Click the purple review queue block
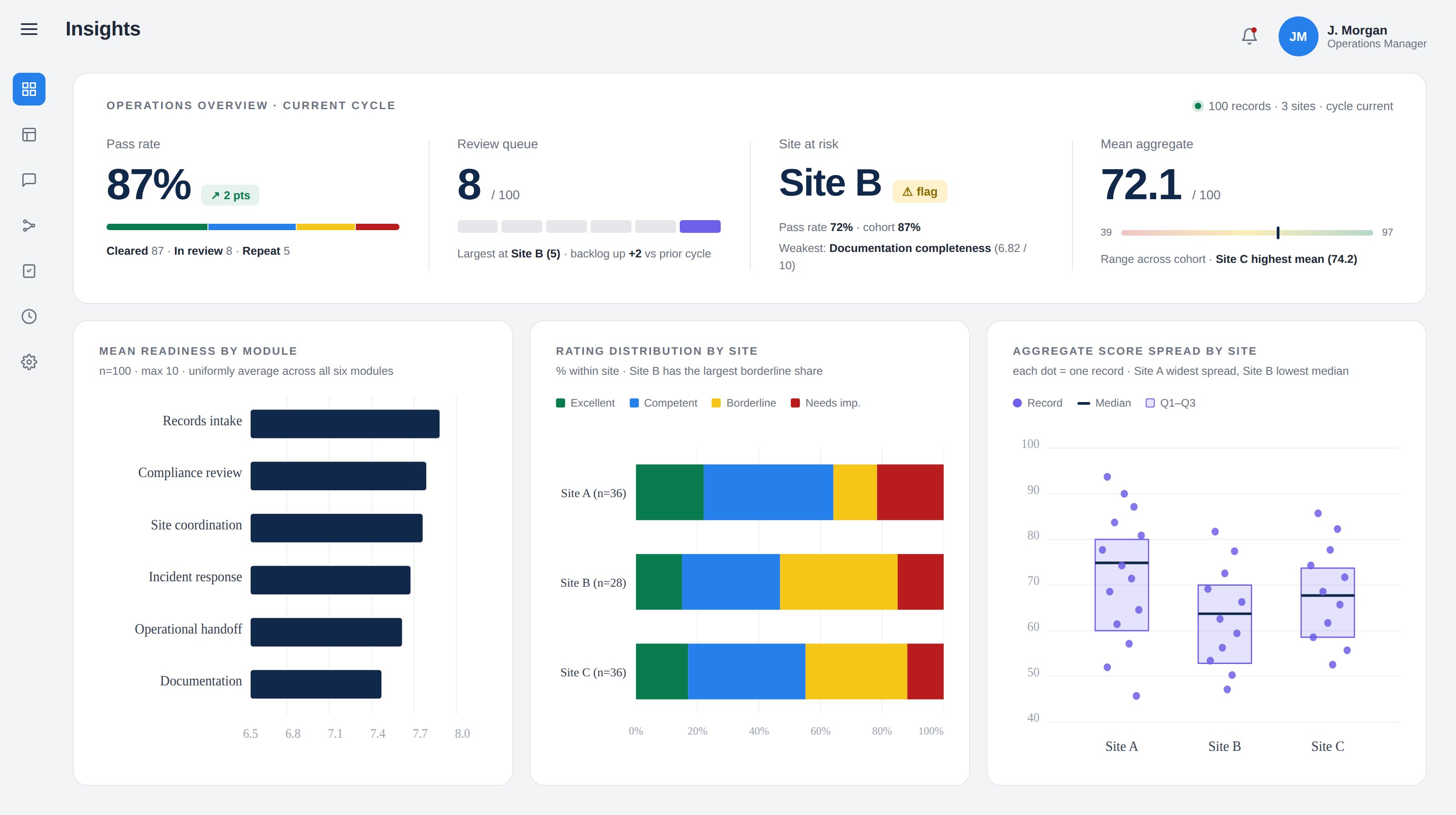Viewport: 1456px width, 815px height. point(700,226)
